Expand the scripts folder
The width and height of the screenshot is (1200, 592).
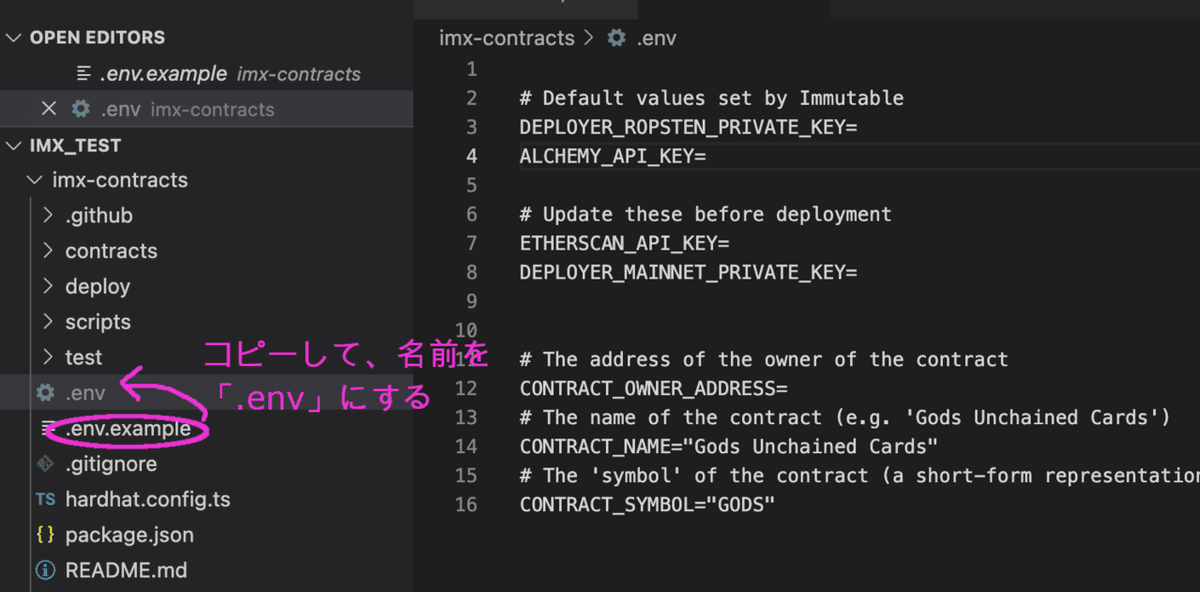48,321
